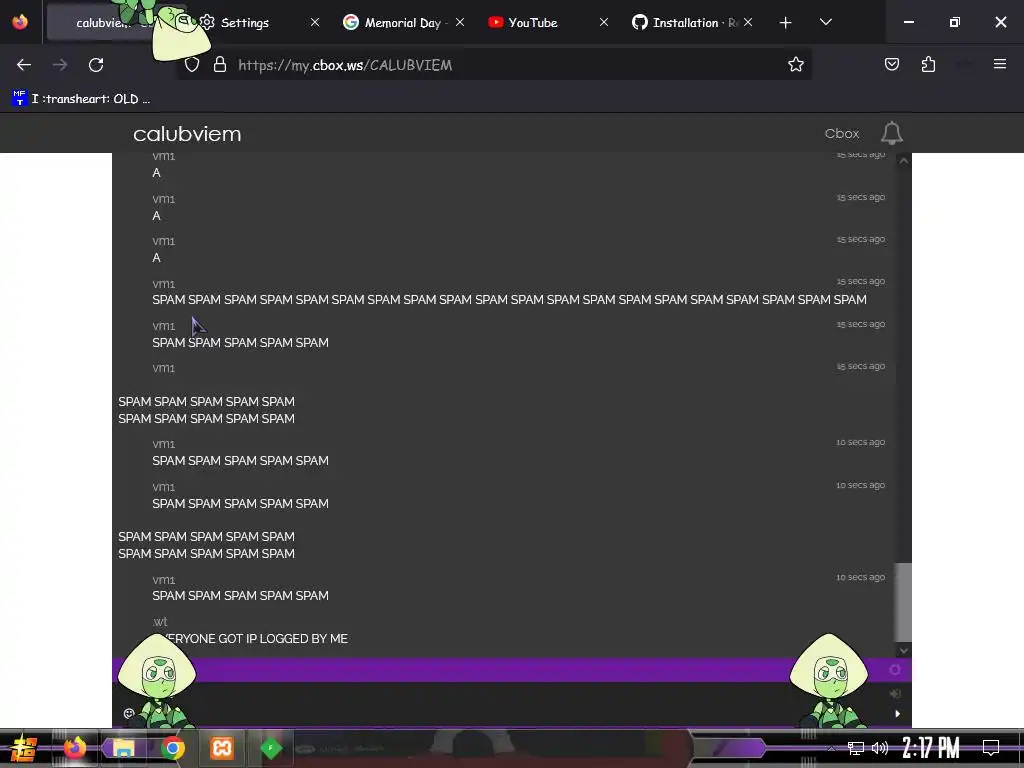Click the send message arrow
1024x768 pixels.
point(897,714)
